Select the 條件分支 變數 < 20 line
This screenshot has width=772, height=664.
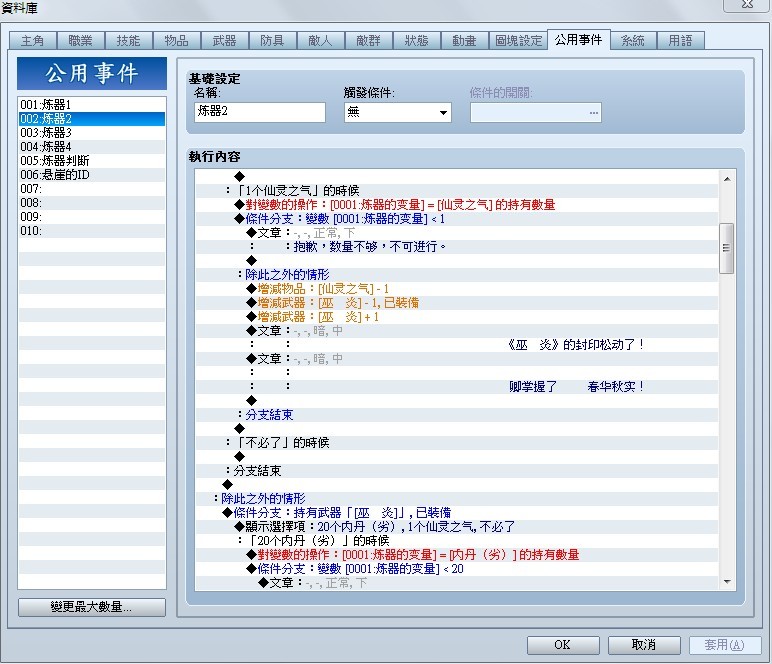(x=457, y=569)
